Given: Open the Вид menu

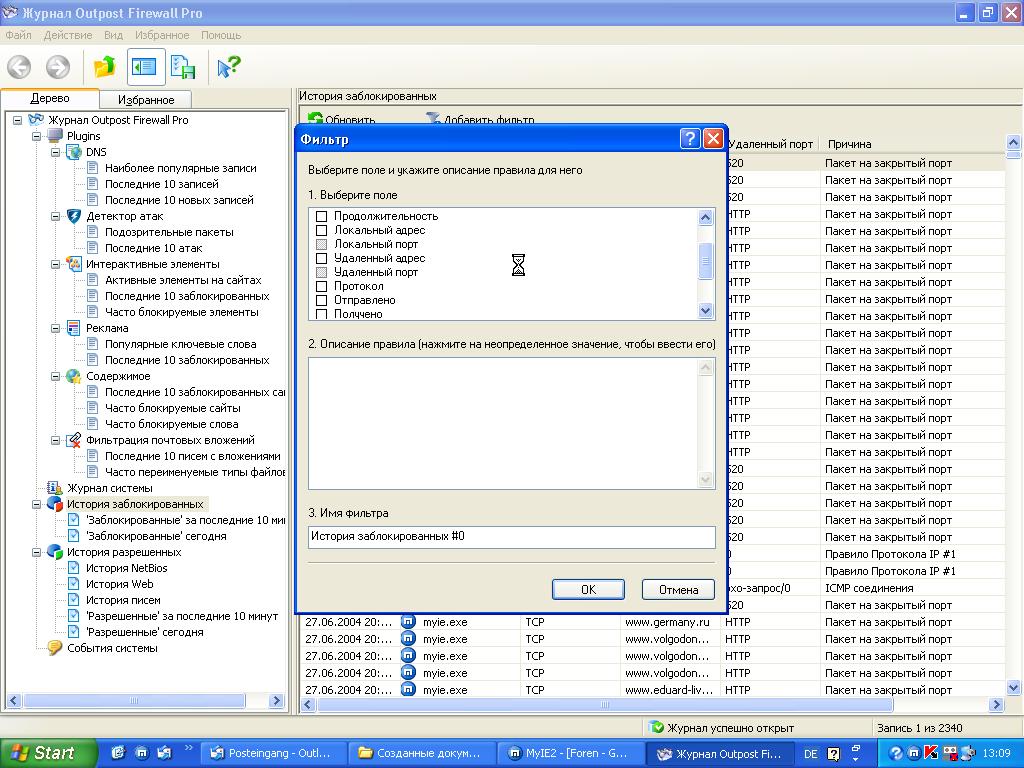Looking at the screenshot, I should [x=113, y=35].
